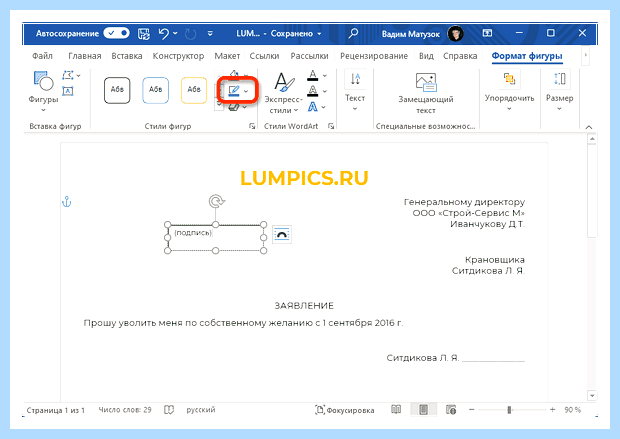Click the Edit Shape icon
The image size is (620, 439).
[x=68, y=75]
